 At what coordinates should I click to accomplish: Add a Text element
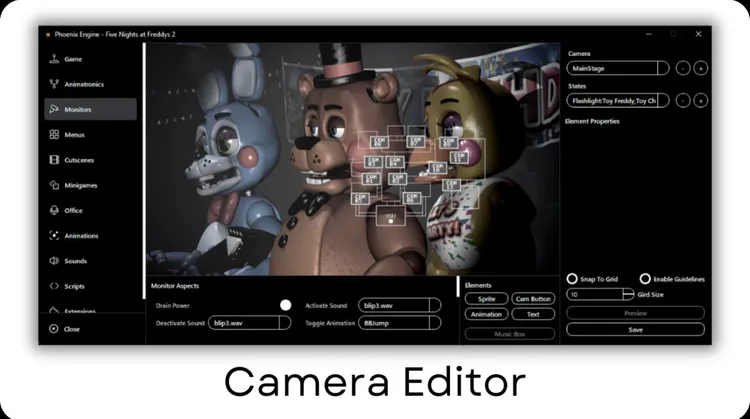(533, 314)
